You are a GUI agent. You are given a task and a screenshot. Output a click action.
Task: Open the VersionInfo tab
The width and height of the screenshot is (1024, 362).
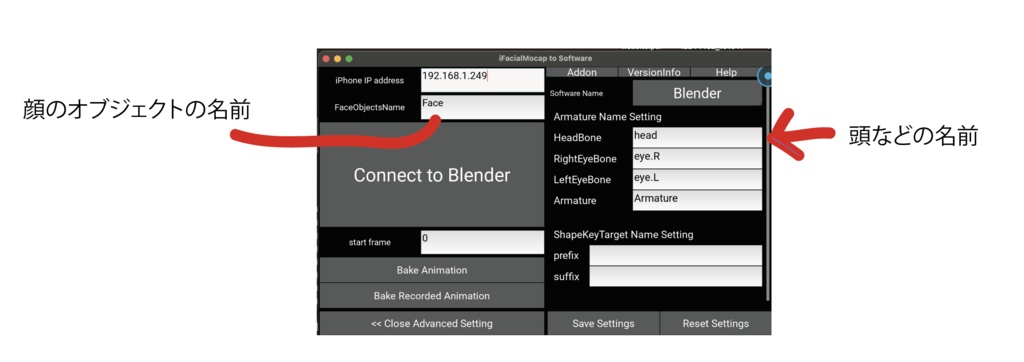[654, 73]
